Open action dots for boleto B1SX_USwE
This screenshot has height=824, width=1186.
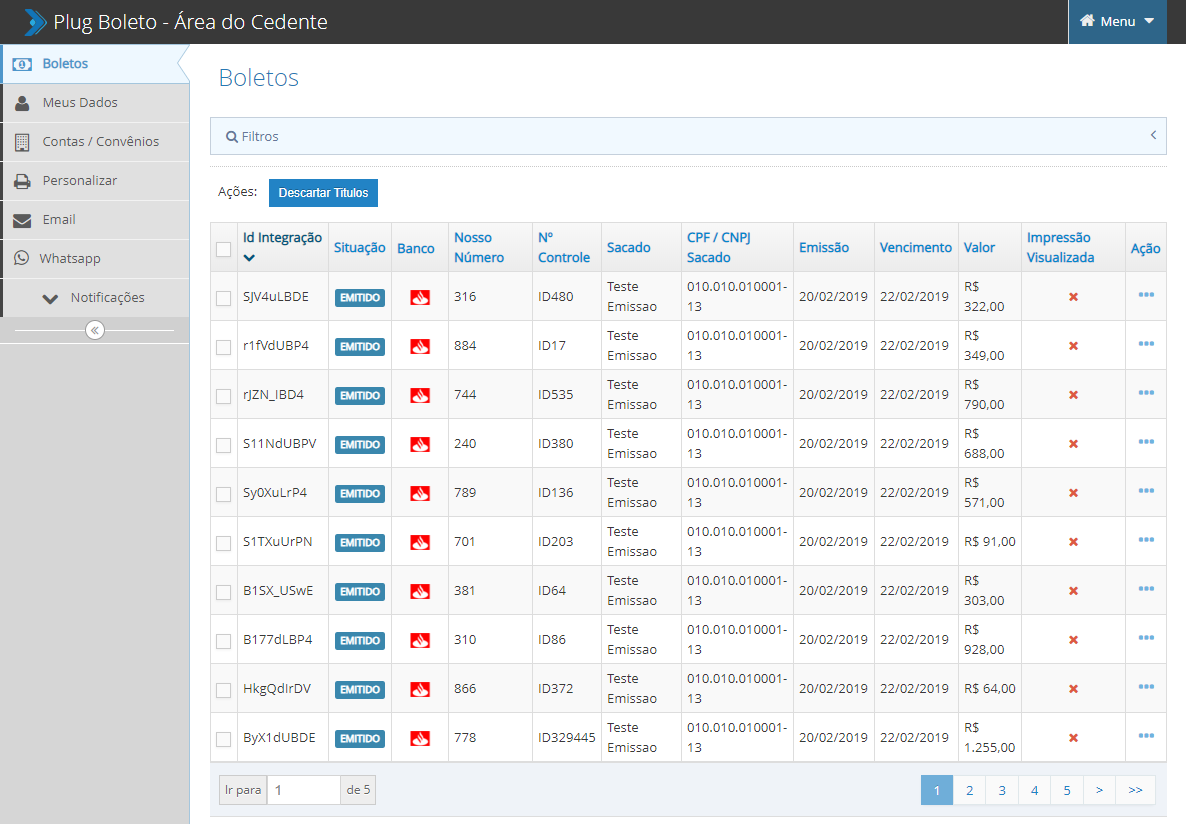point(1146,589)
